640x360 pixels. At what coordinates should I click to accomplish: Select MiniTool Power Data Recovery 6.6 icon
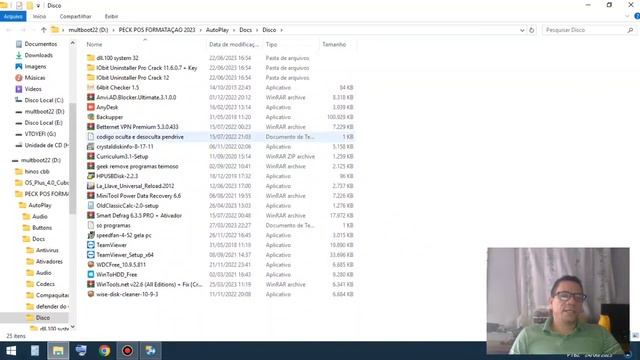click(x=91, y=196)
